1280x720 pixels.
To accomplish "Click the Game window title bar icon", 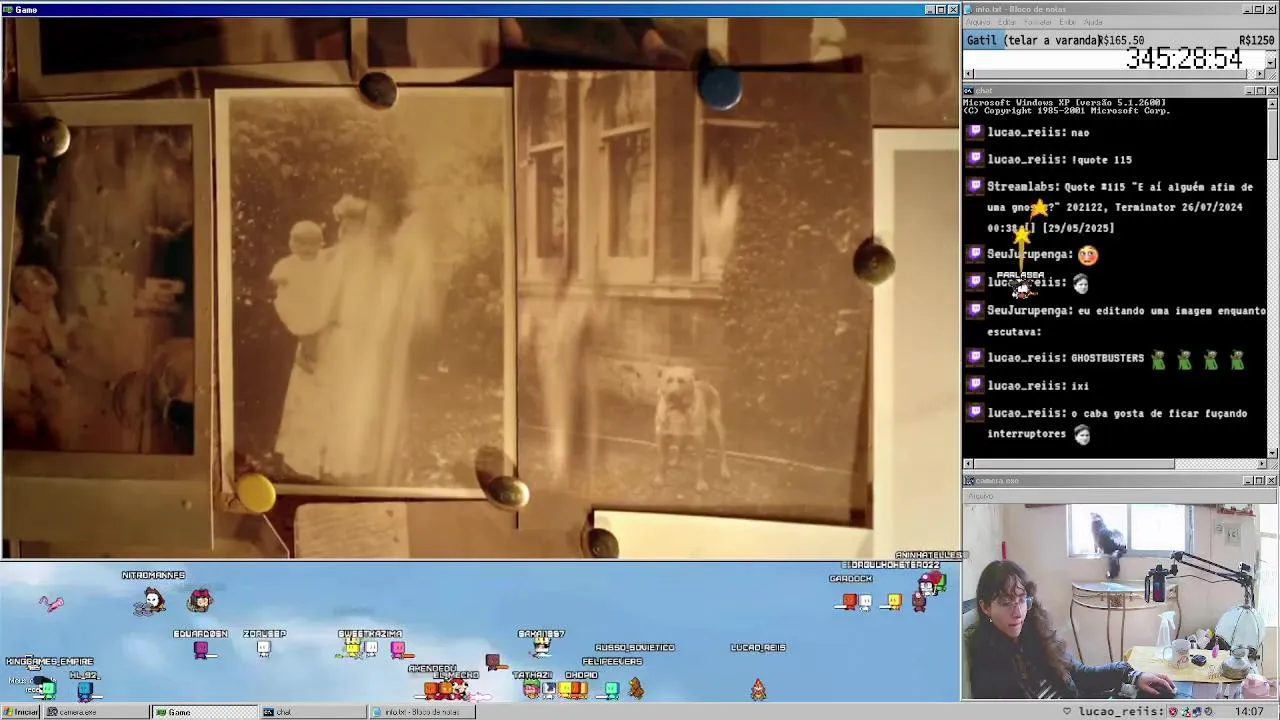I will [x=7, y=9].
